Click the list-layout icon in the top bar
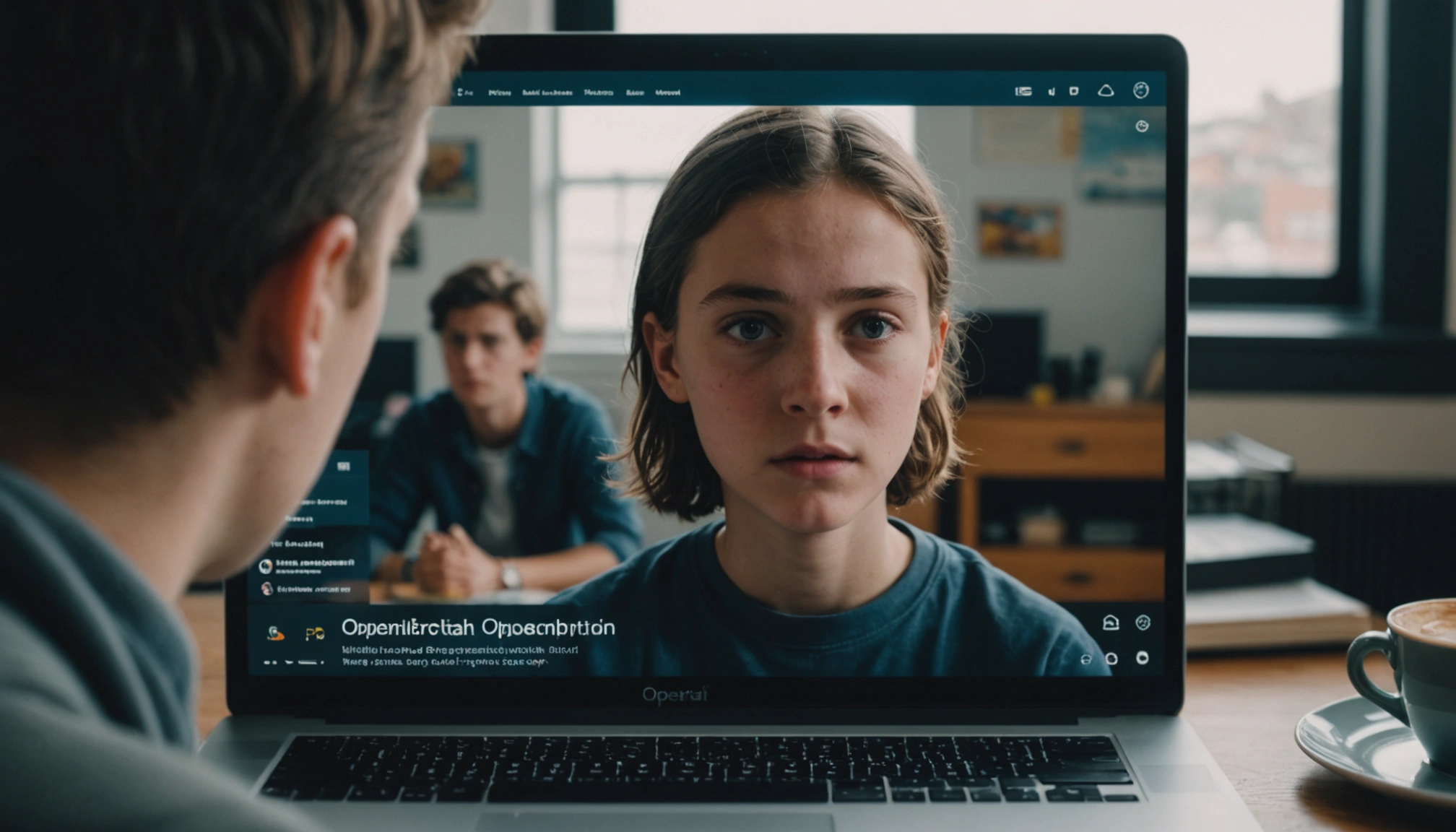1456x832 pixels. [x=1023, y=91]
